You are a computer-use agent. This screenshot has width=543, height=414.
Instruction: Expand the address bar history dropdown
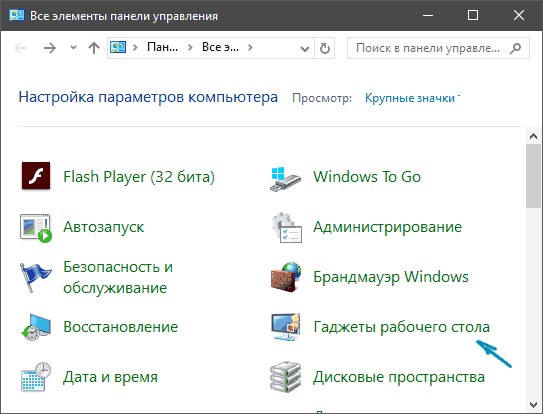pos(305,49)
